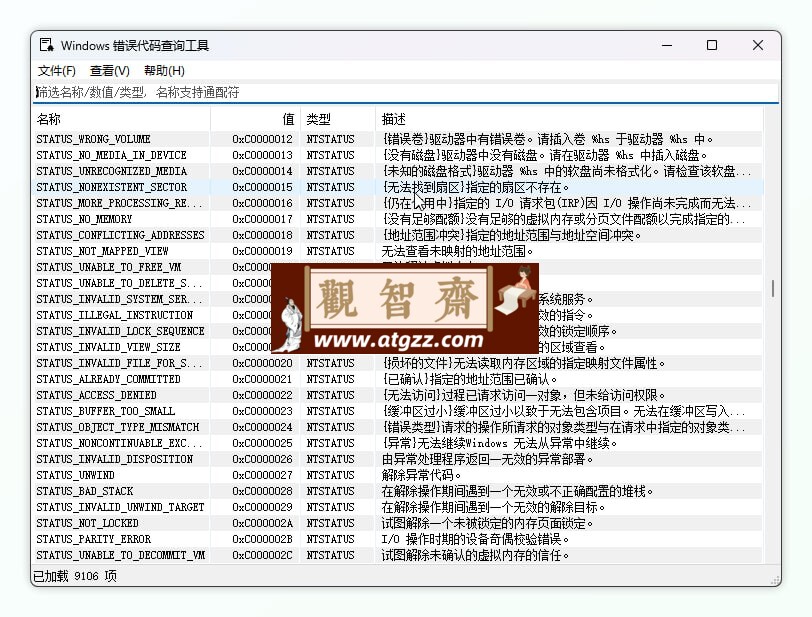The width and height of the screenshot is (812, 617).
Task: Select row STATUS_MORE_PROCESSING_RE...
Action: click(398, 204)
